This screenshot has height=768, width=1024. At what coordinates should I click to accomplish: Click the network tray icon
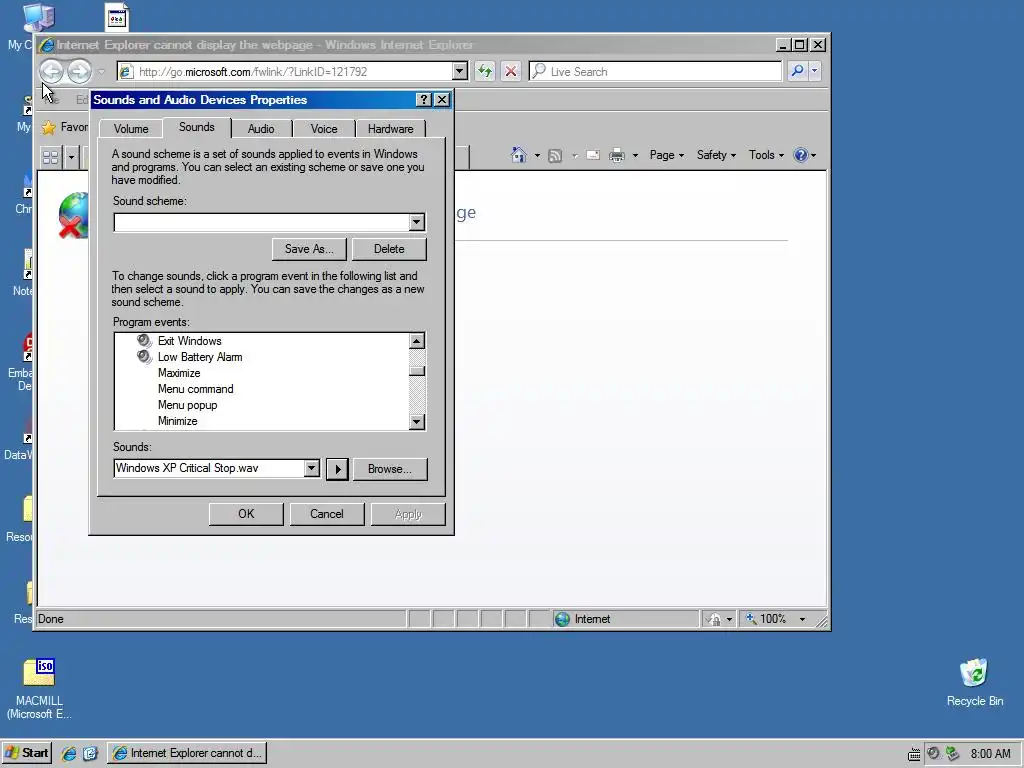pos(953,753)
